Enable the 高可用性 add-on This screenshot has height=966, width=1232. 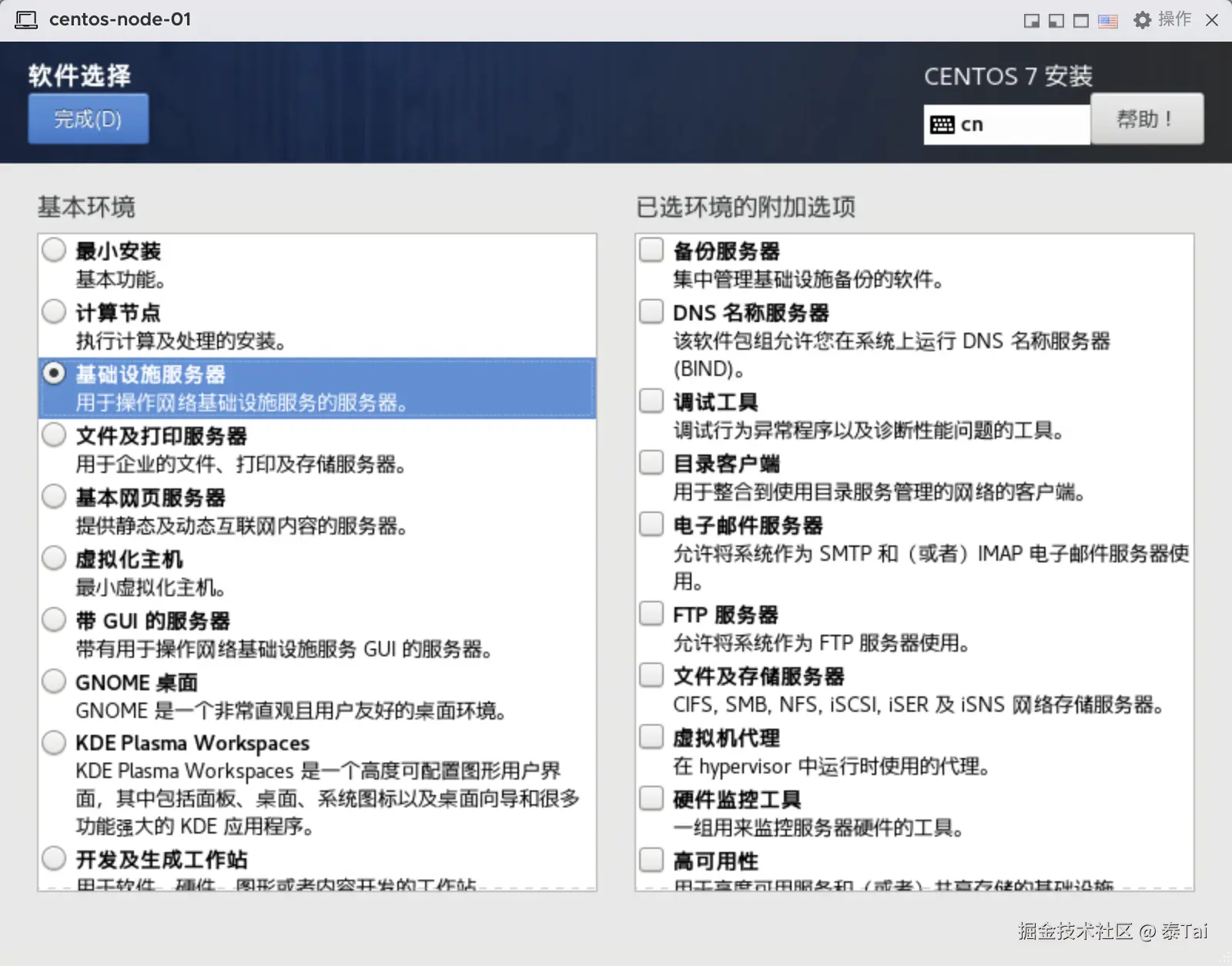(651, 860)
